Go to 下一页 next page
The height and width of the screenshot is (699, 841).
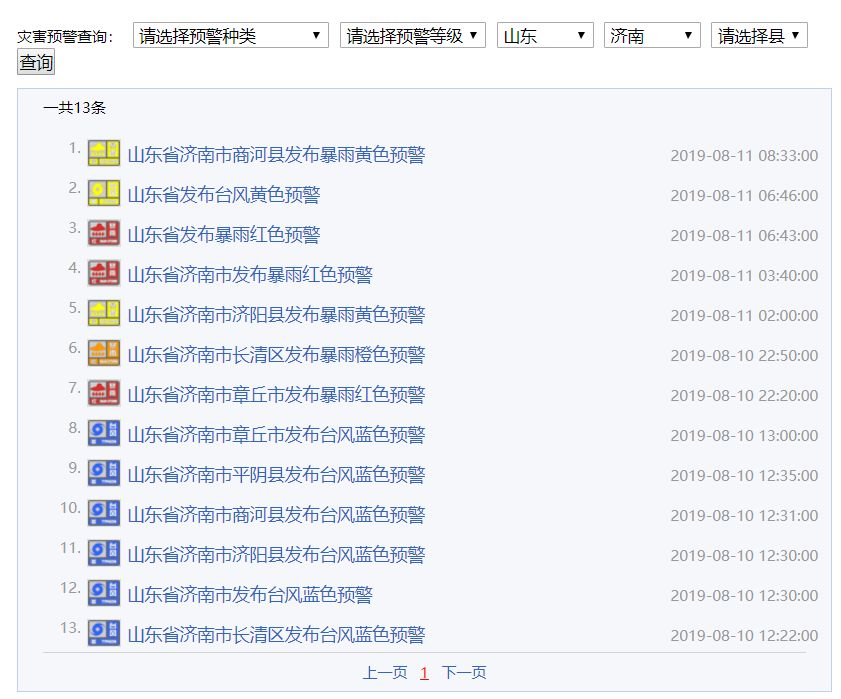[x=464, y=672]
